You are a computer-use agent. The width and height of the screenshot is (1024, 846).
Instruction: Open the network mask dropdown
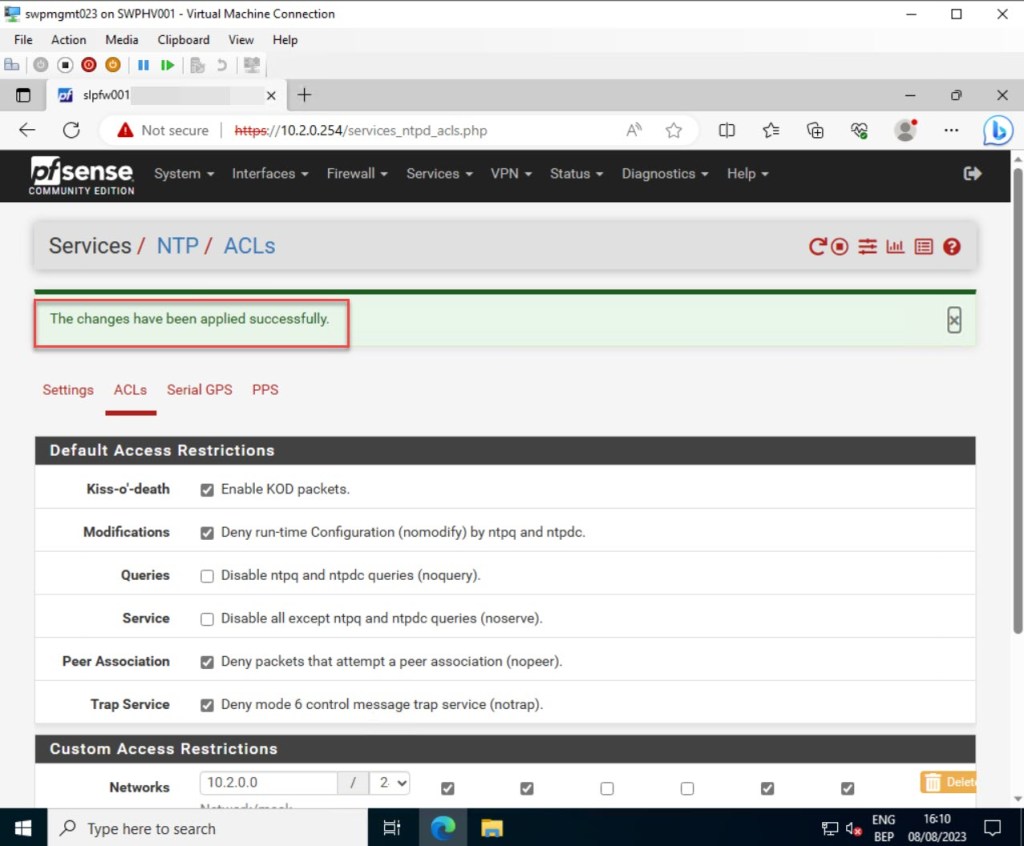389,784
